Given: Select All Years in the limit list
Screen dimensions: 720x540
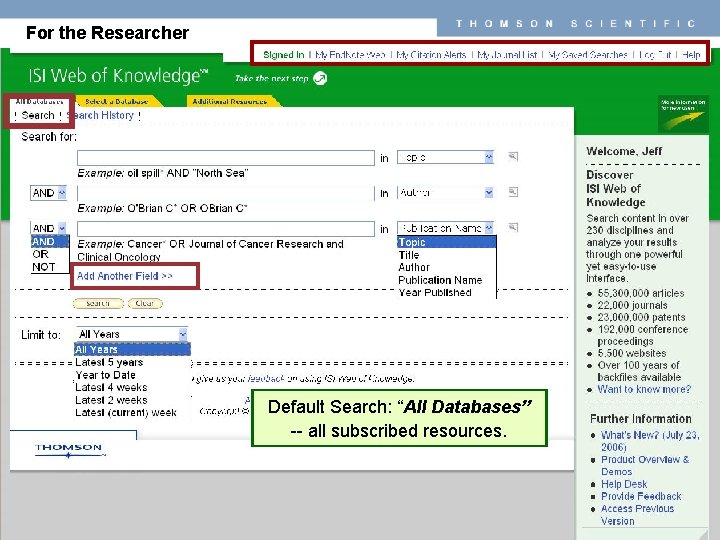Looking at the screenshot, I should [x=132, y=349].
